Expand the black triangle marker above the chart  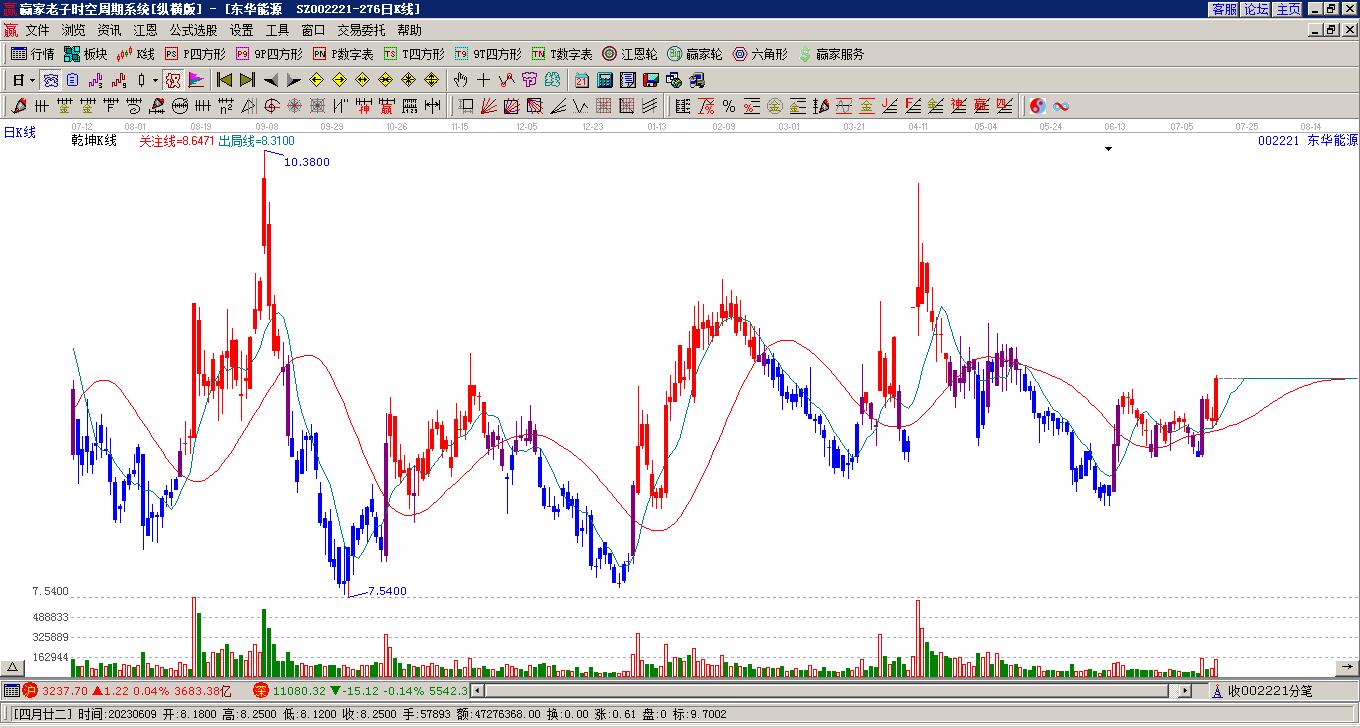(x=1108, y=149)
